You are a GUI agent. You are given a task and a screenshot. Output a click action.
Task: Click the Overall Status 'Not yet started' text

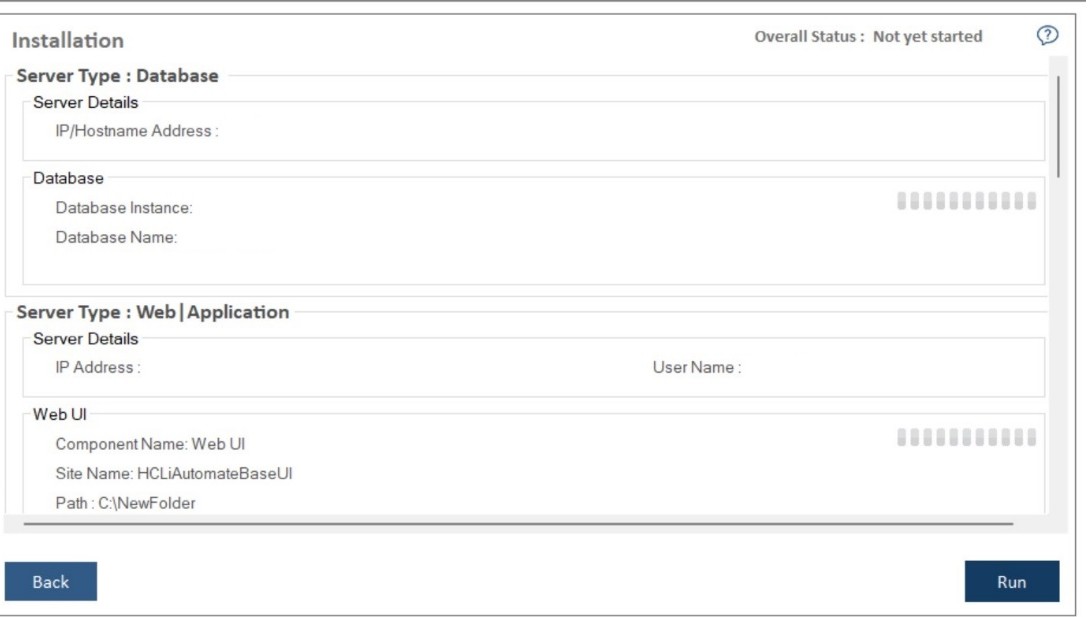[927, 37]
